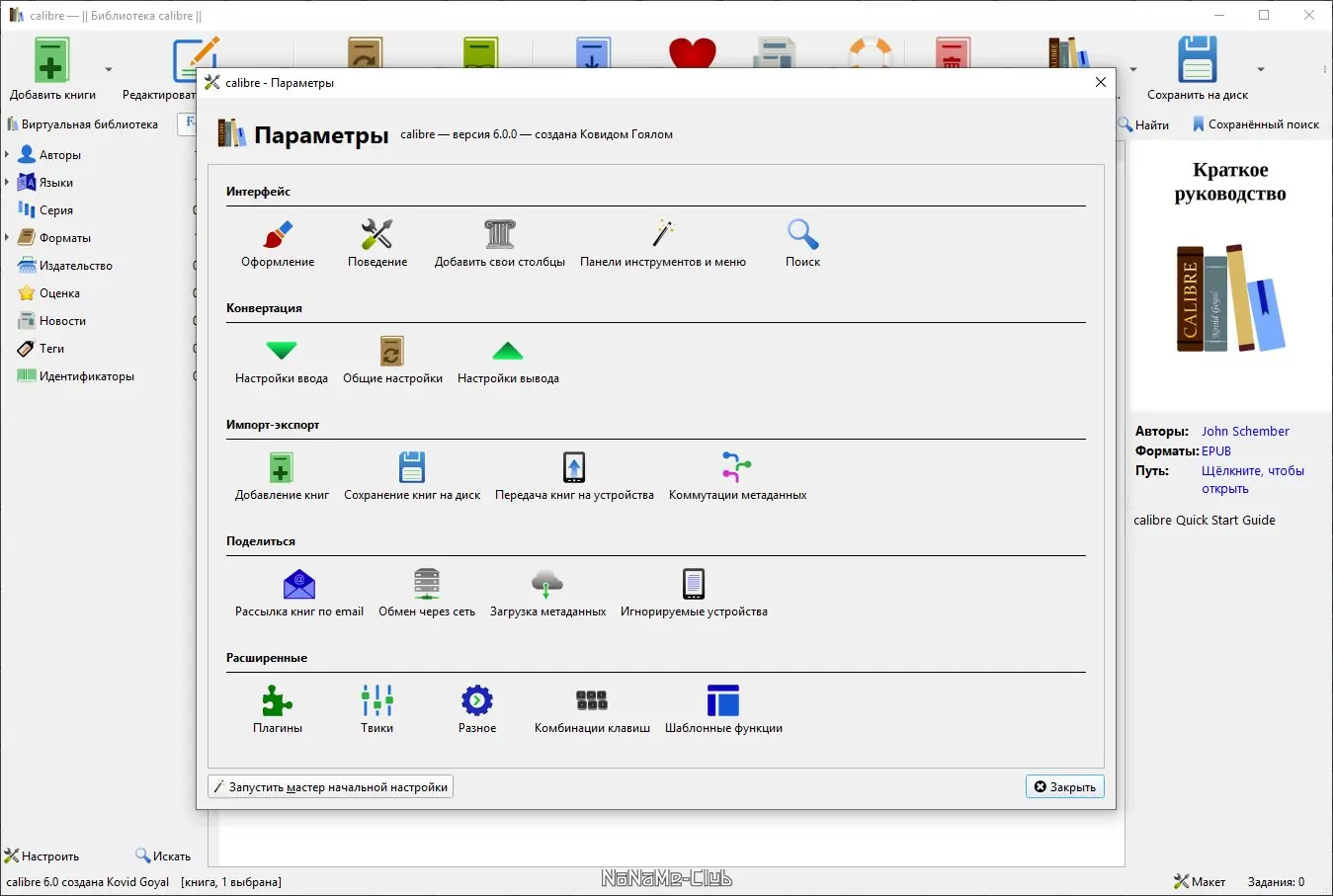
Task: Open Поиск preferences in Параметры
Action: point(802,244)
